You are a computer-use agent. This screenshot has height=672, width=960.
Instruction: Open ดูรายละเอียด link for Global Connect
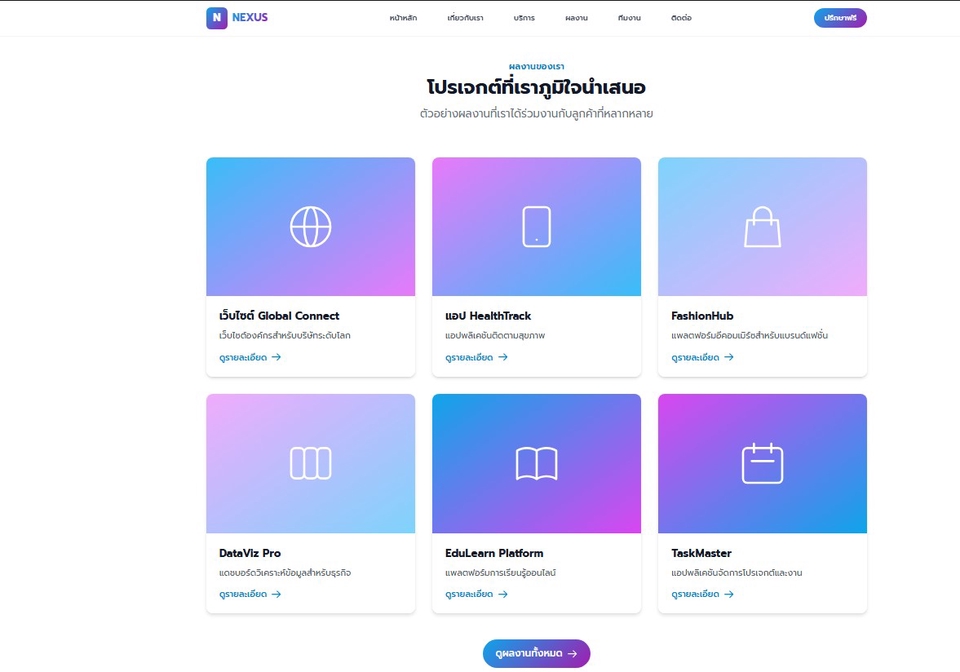(x=250, y=357)
